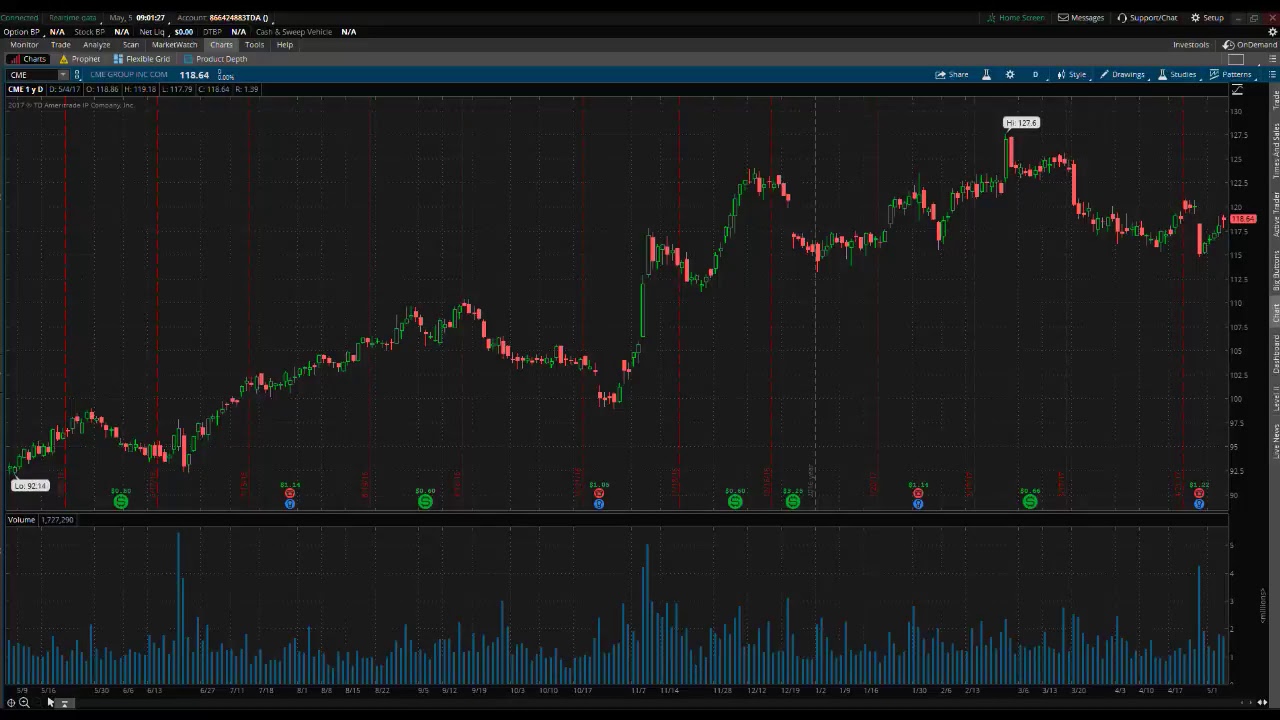The width and height of the screenshot is (1280, 720).
Task: Click the red earnings marker labeled $1.22
Action: coord(1198,493)
